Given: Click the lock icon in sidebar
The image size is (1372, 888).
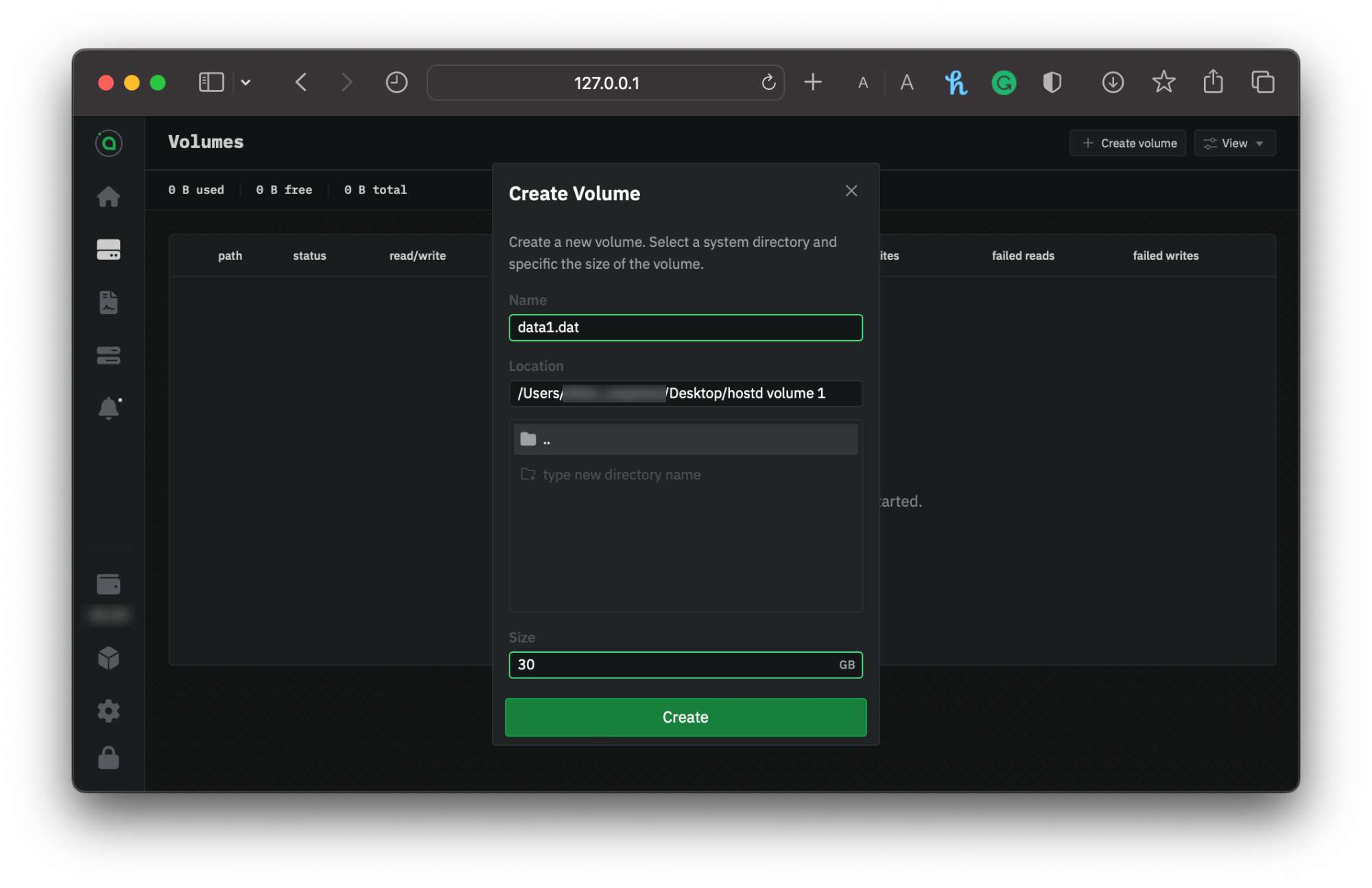Looking at the screenshot, I should [108, 758].
